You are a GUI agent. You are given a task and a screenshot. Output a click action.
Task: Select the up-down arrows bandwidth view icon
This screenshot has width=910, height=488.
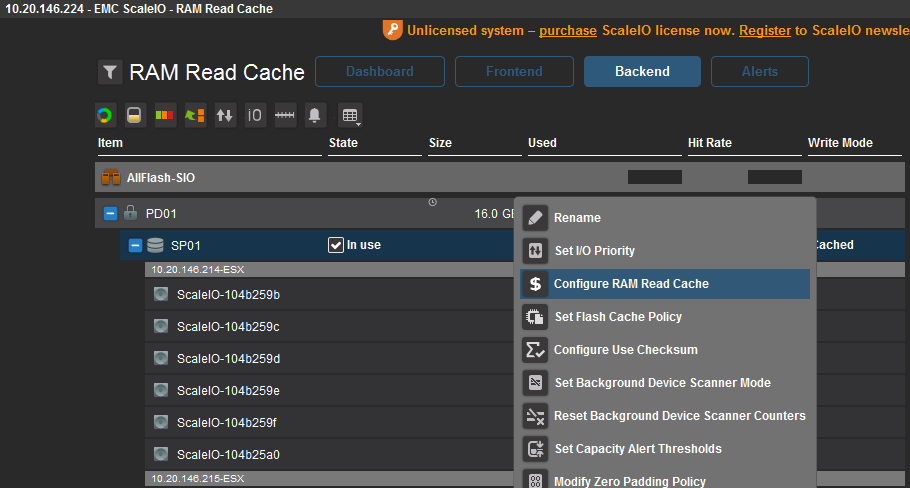coord(225,115)
